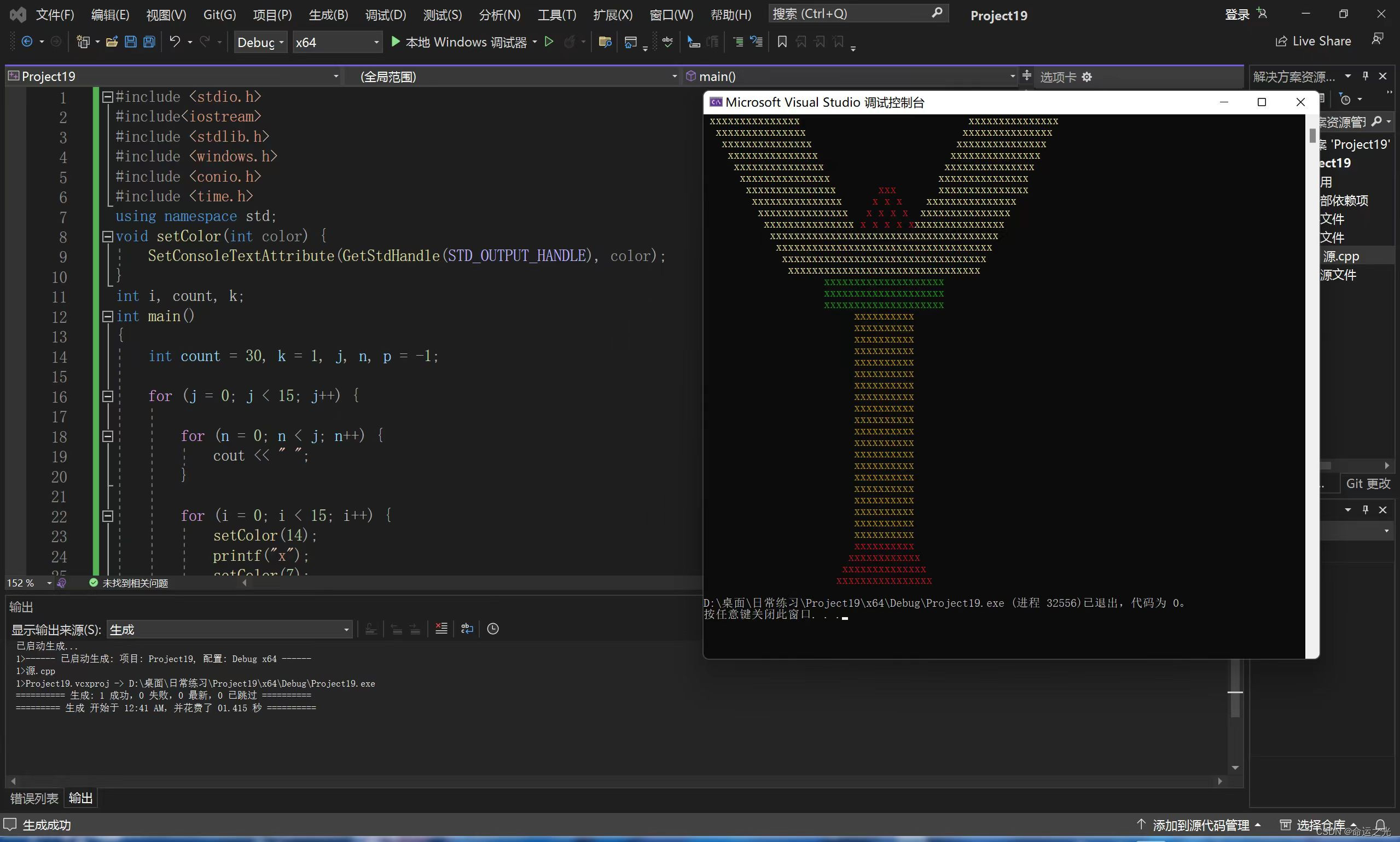This screenshot has width=1400, height=842.
Task: Select 源.cpp in Solution Explorer
Action: pos(1341,256)
